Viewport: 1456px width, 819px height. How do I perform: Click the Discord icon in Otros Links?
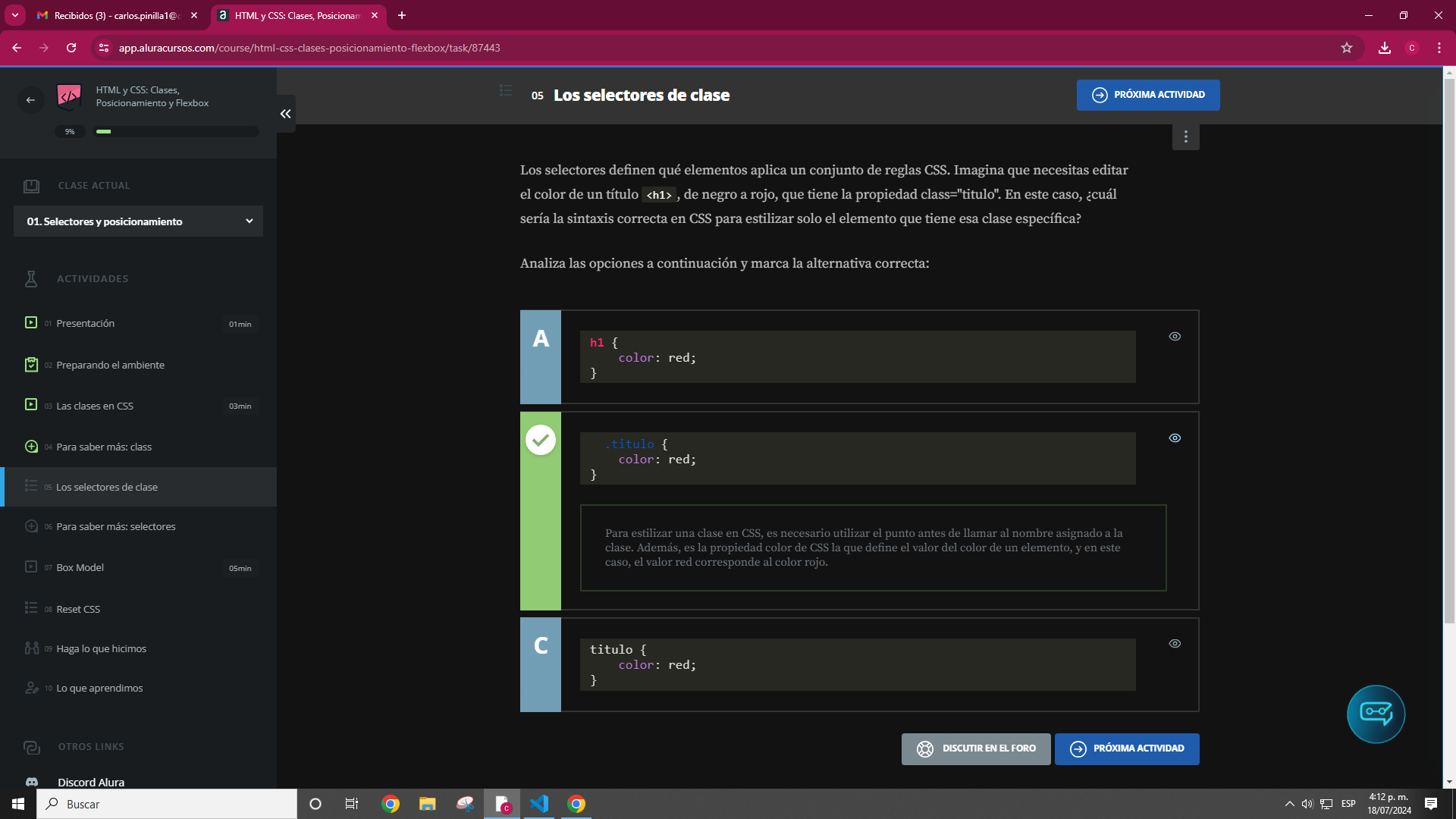pos(32,782)
